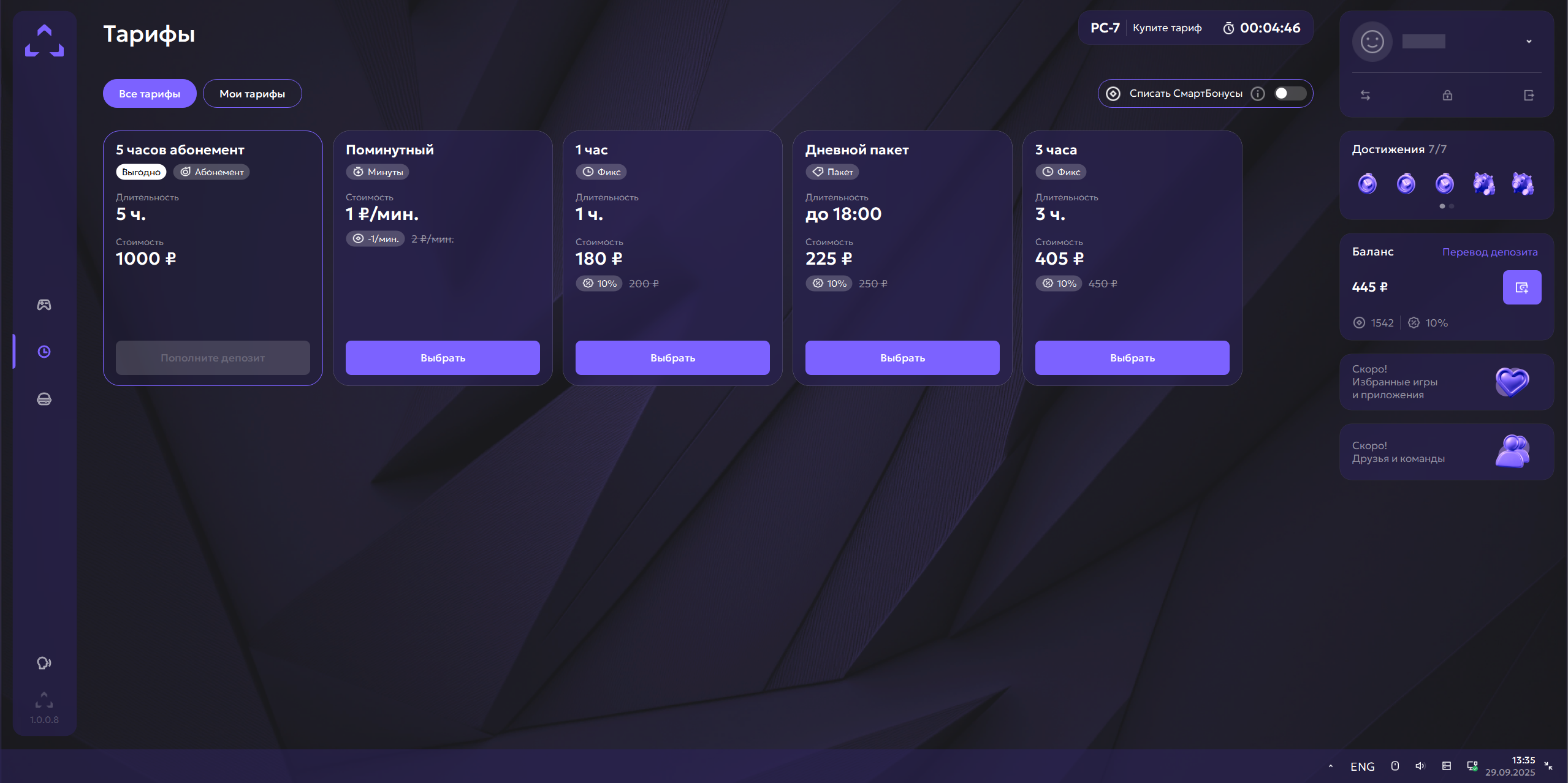Click the app logo in the sidebar

click(44, 40)
